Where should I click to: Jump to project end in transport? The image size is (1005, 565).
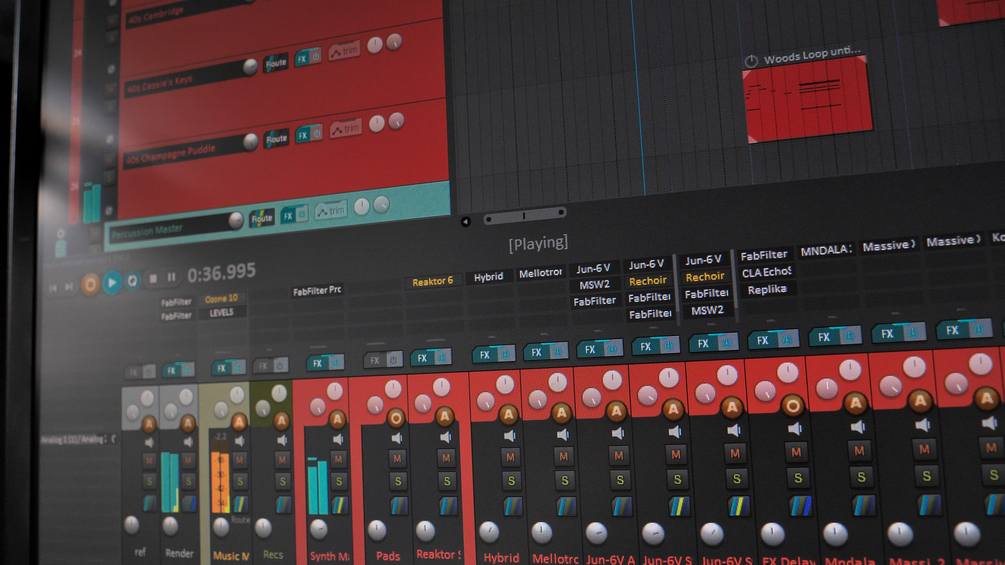pos(68,287)
